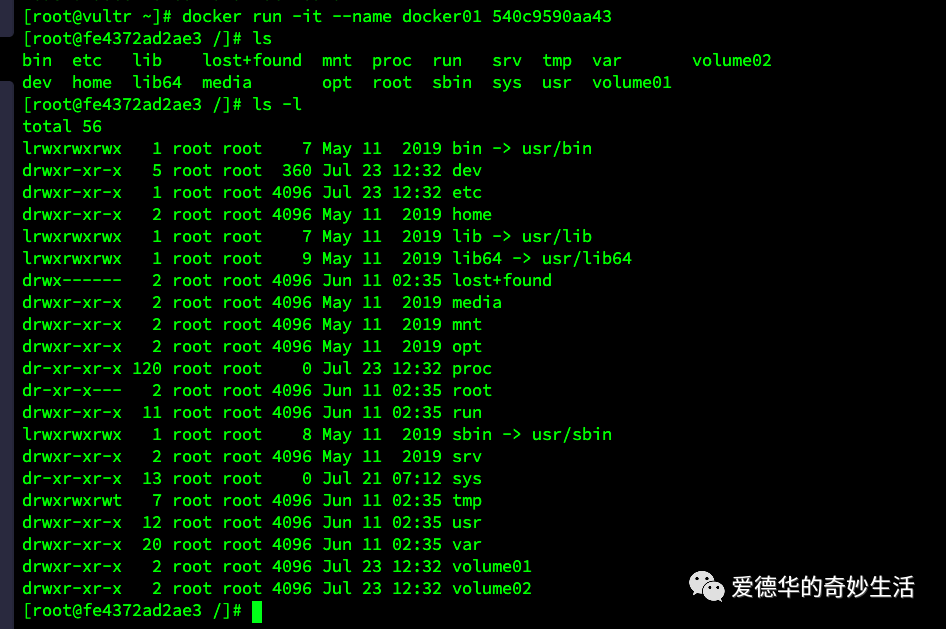Click volume02 in the long listing

click(492, 589)
